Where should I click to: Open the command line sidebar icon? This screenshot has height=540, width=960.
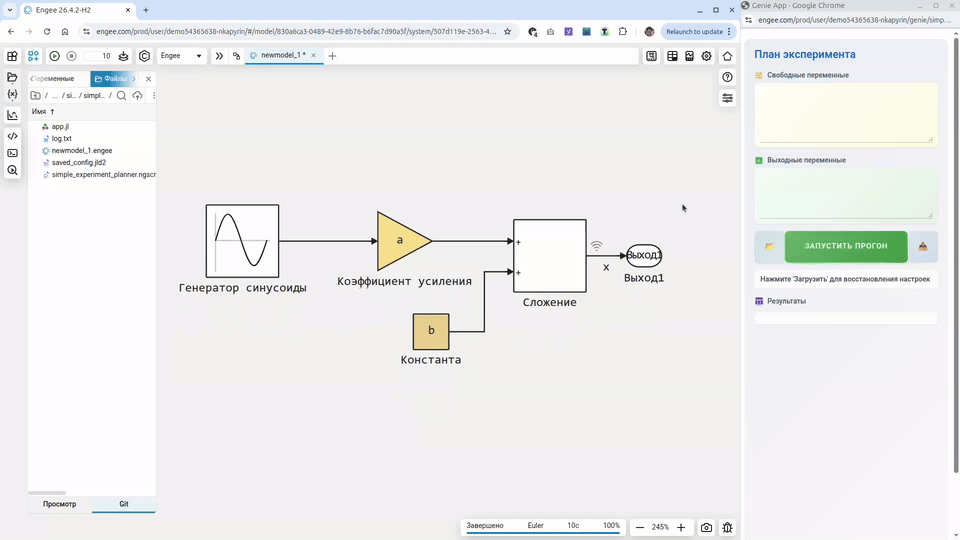[x=12, y=153]
